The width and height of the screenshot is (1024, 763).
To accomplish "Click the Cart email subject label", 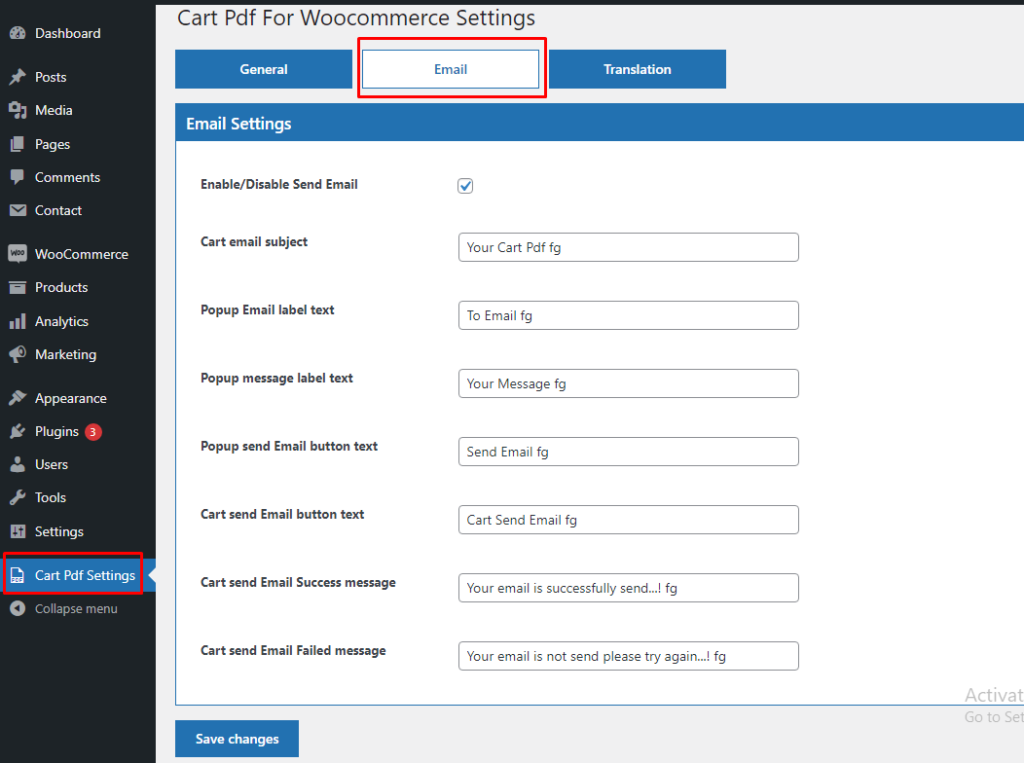I will click(254, 242).
